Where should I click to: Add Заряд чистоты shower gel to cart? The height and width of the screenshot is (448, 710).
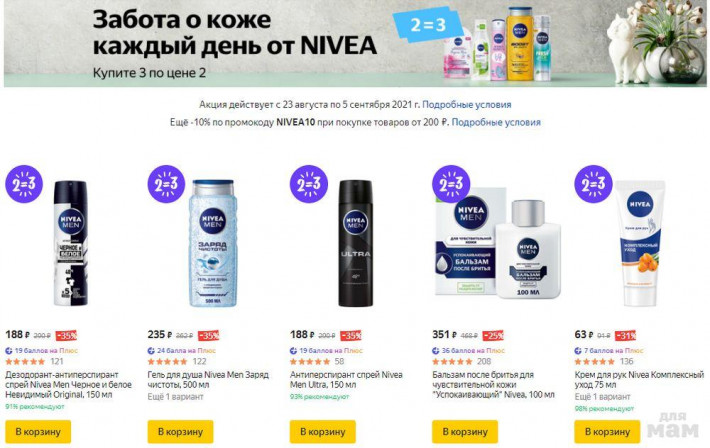(x=180, y=432)
